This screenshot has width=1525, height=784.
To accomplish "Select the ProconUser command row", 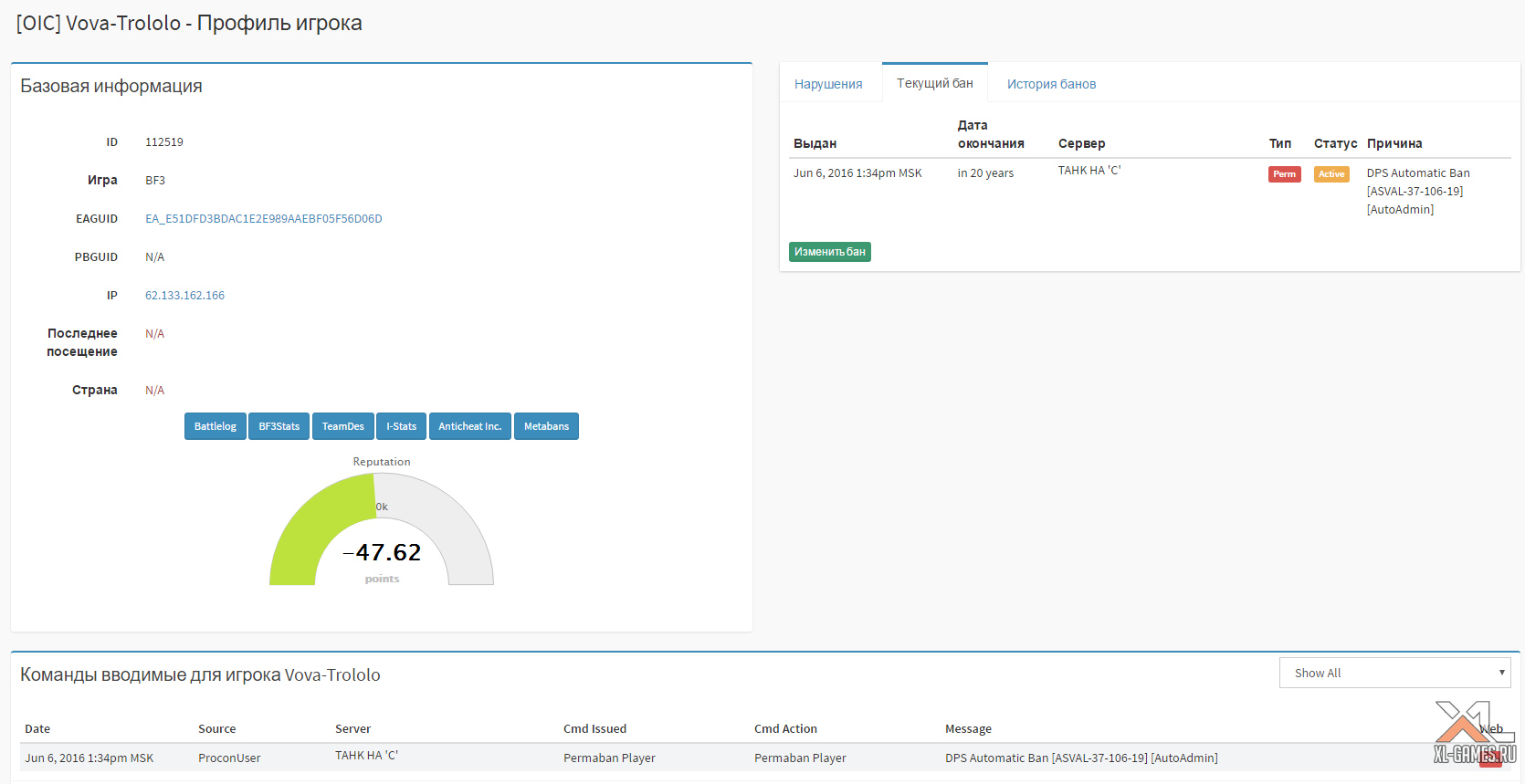I will click(x=229, y=758).
